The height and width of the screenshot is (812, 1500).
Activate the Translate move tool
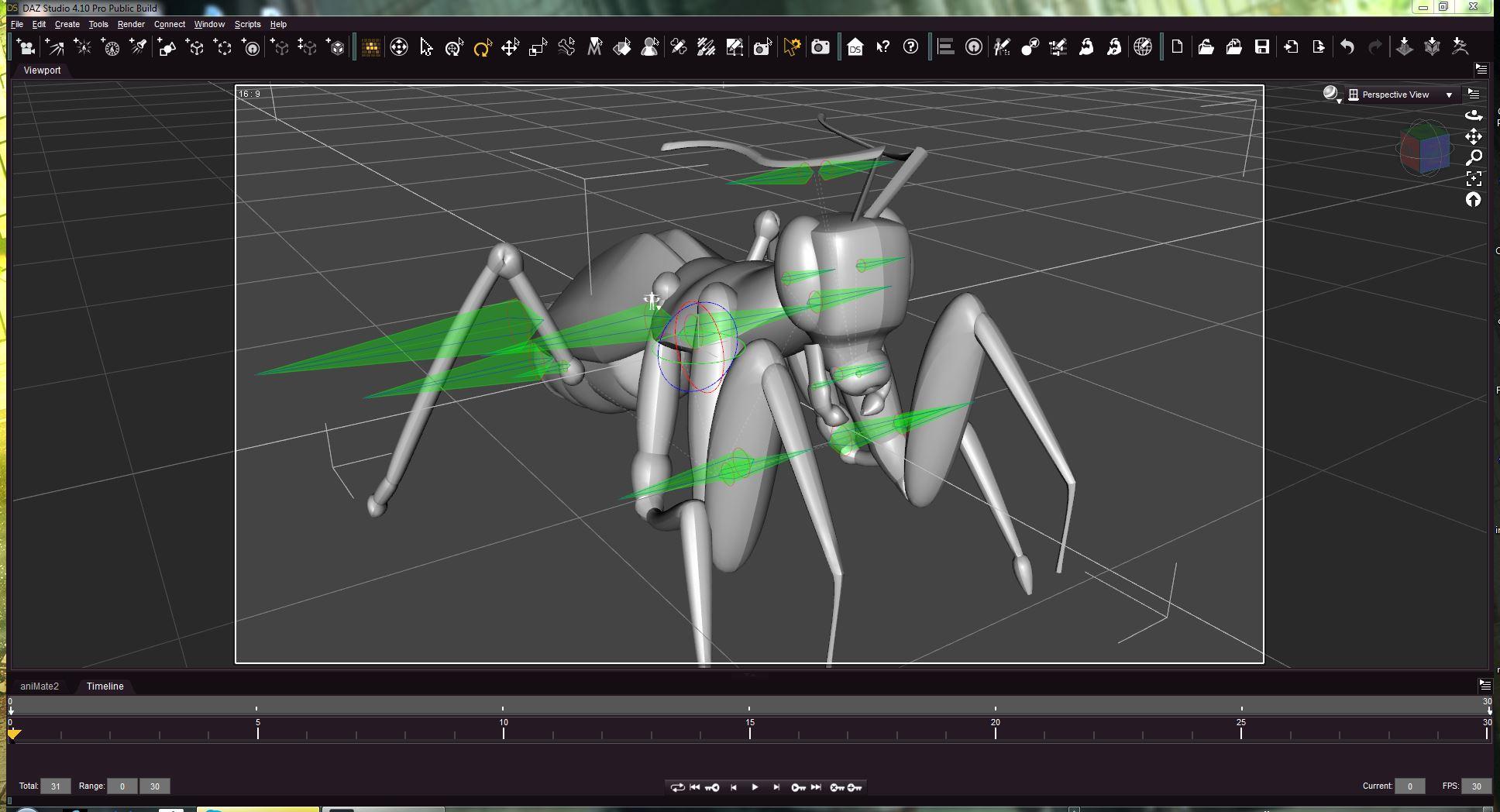coord(510,47)
